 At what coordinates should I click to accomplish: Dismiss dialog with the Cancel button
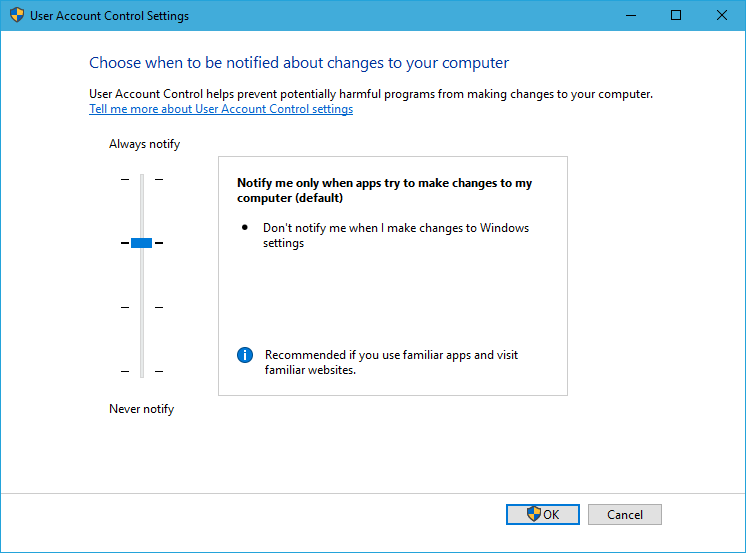pyautogui.click(x=625, y=514)
